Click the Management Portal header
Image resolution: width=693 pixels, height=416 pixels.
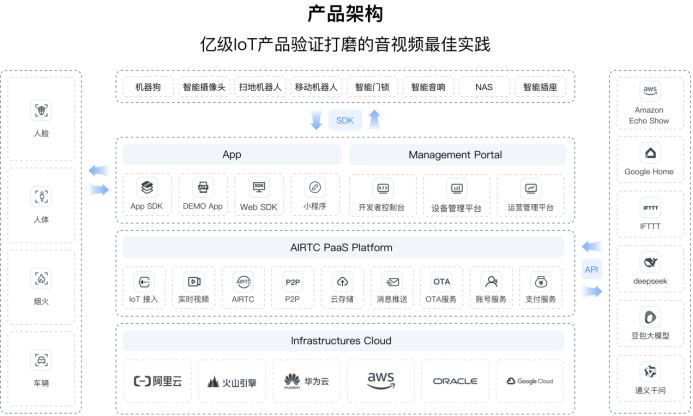click(455, 155)
